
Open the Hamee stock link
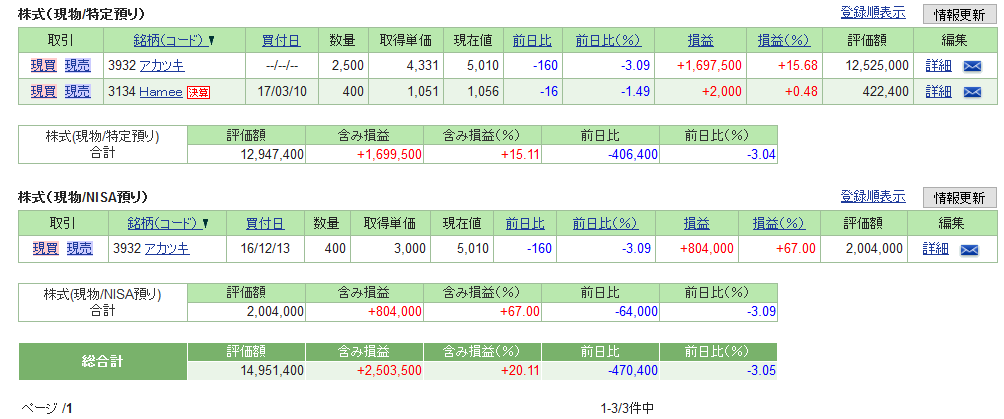(x=161, y=92)
